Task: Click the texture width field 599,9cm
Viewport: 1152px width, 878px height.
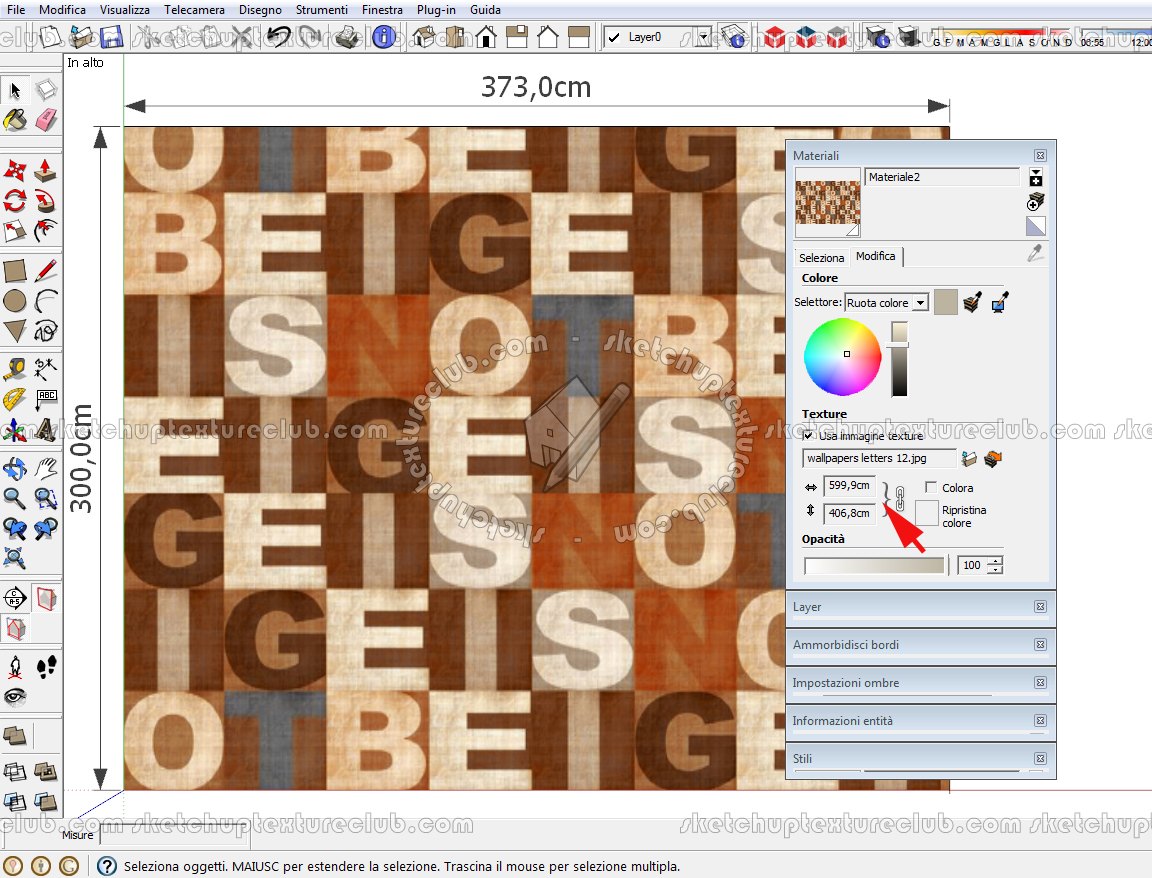Action: [849, 487]
